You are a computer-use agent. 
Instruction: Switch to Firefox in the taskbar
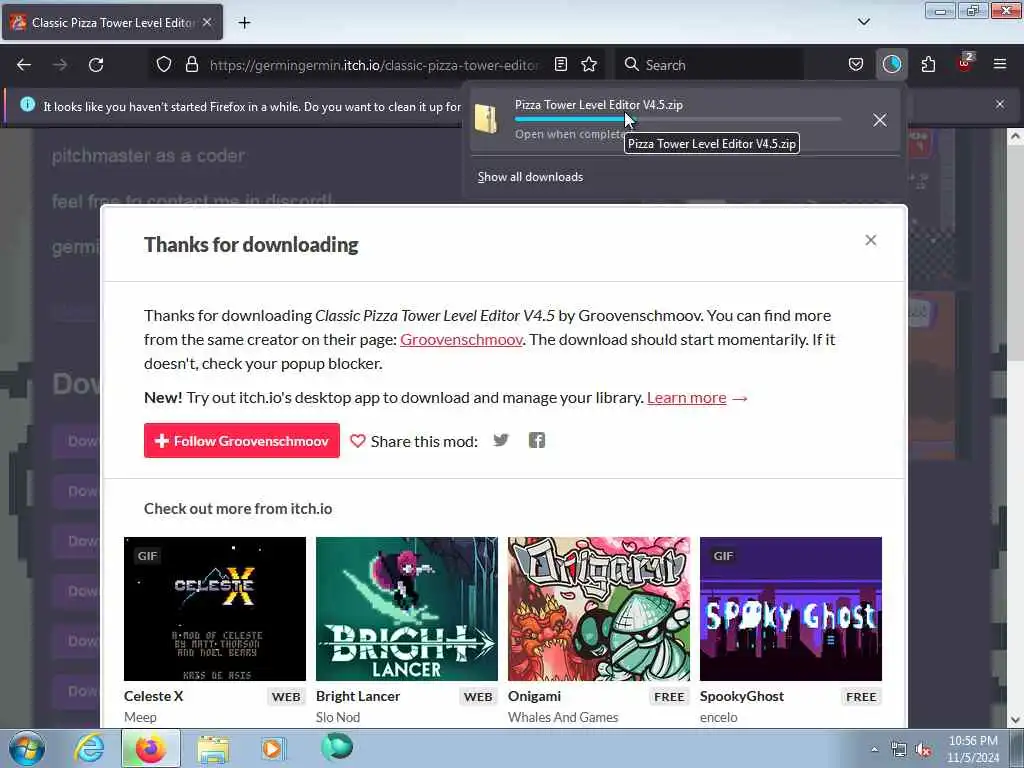[150, 748]
